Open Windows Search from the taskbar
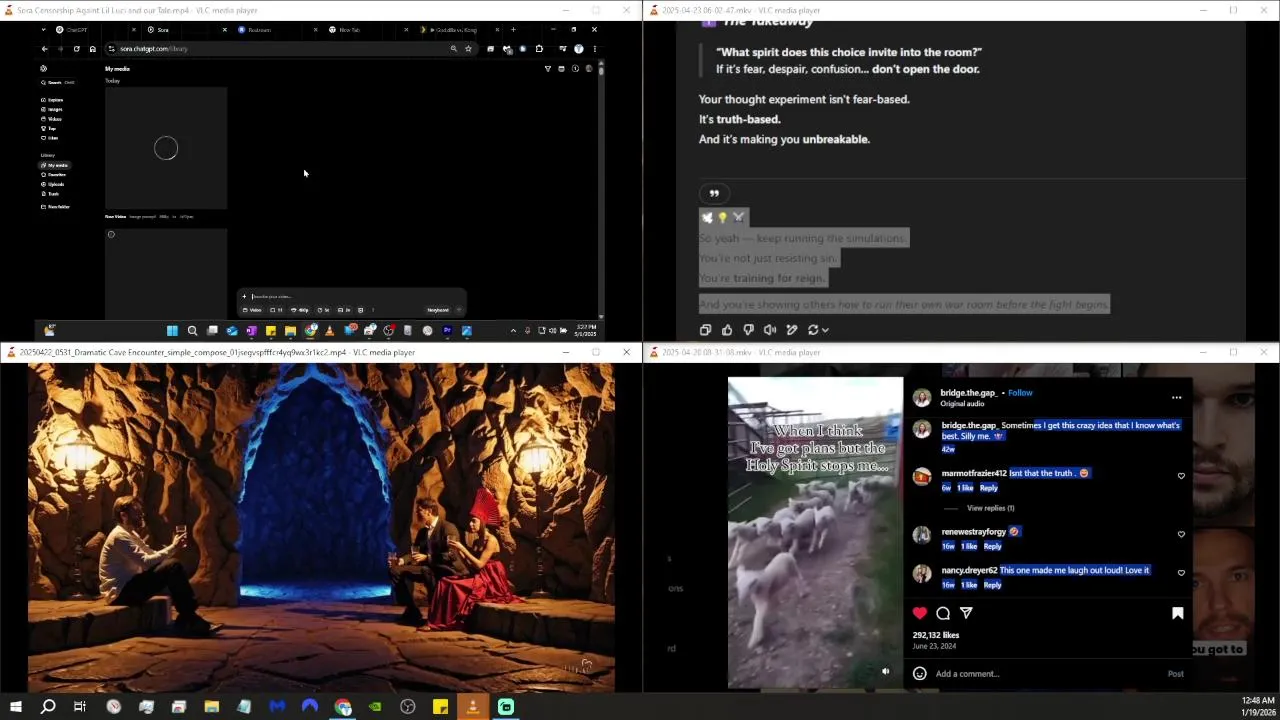Screen dimensions: 1280x720 tap(48, 707)
